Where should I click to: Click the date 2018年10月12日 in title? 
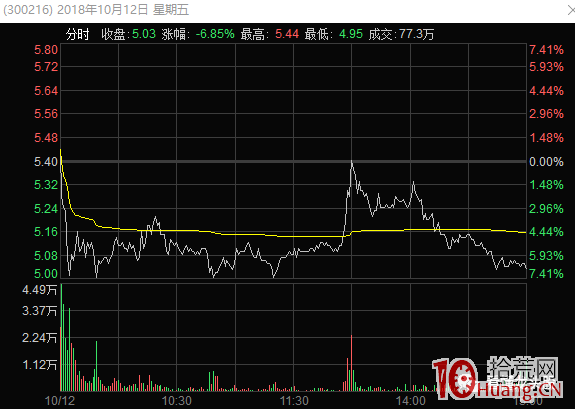click(x=103, y=10)
